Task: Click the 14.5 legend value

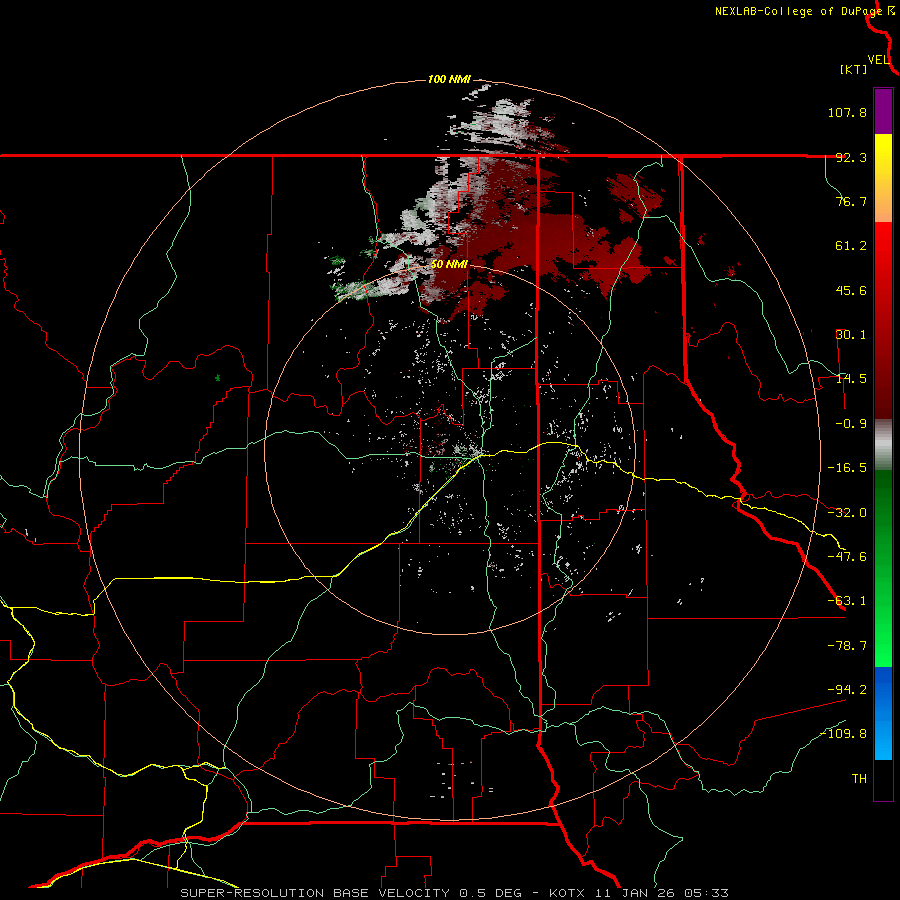Action: pos(851,379)
